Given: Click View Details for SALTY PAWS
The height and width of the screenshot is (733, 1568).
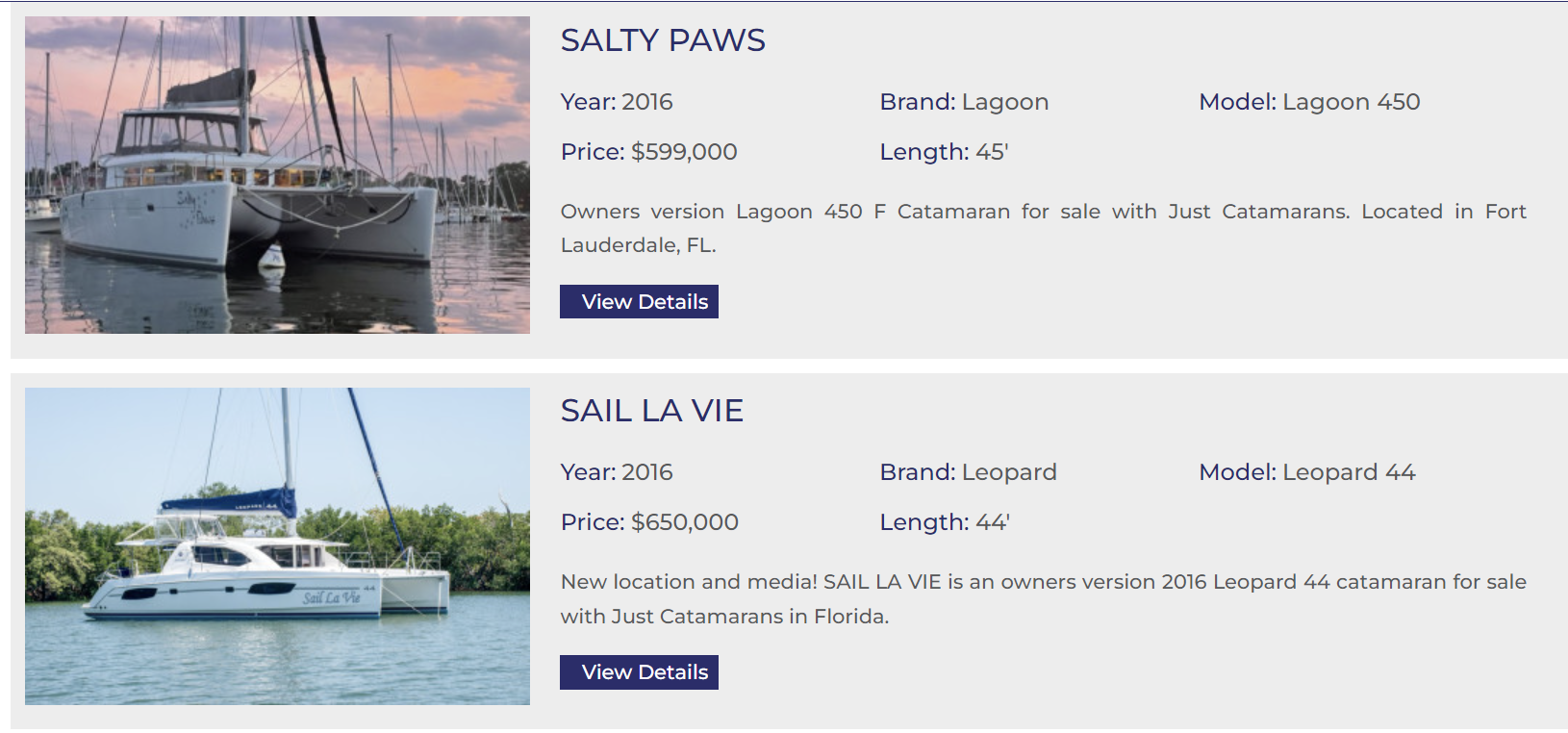Looking at the screenshot, I should (639, 301).
